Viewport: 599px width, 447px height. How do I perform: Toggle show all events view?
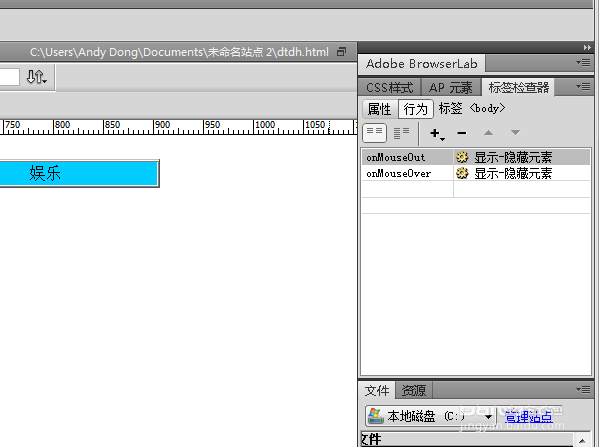click(401, 133)
